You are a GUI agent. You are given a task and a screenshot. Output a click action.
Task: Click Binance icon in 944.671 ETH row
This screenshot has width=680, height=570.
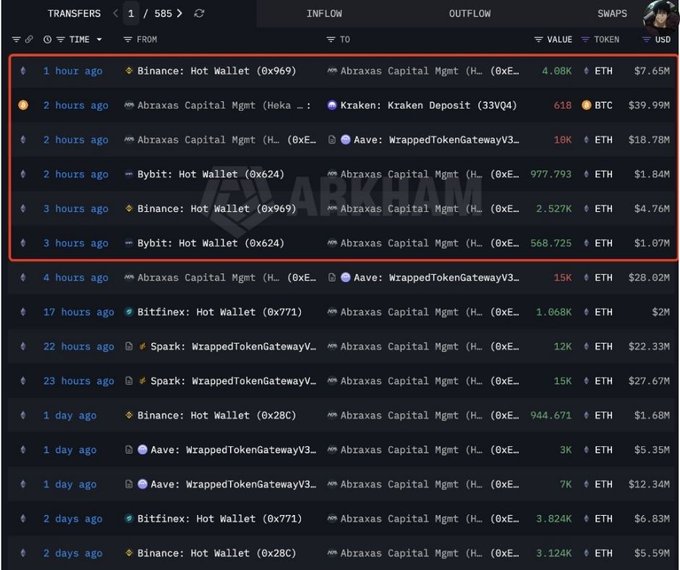click(x=129, y=415)
